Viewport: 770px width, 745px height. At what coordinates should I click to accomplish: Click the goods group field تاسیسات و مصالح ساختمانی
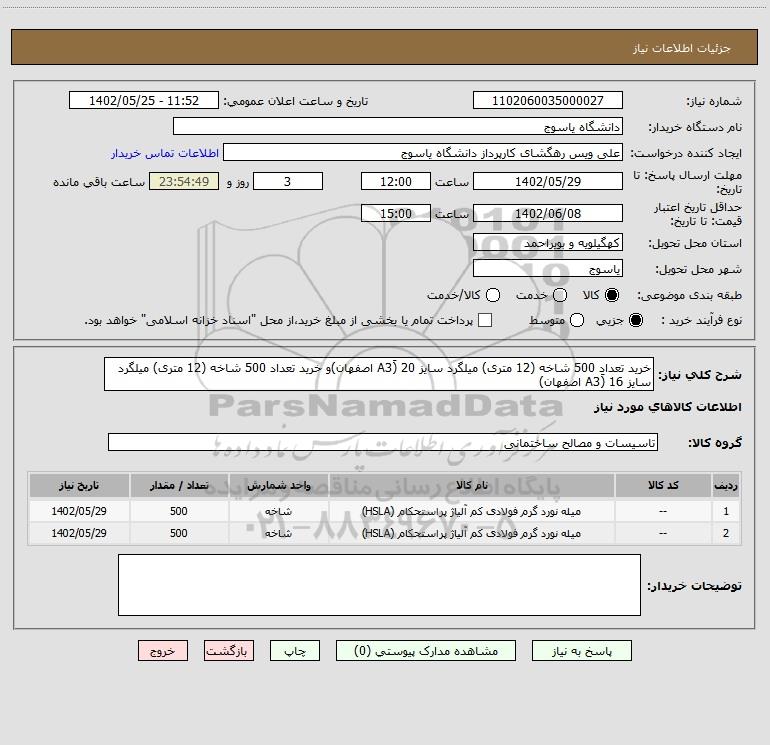click(383, 442)
